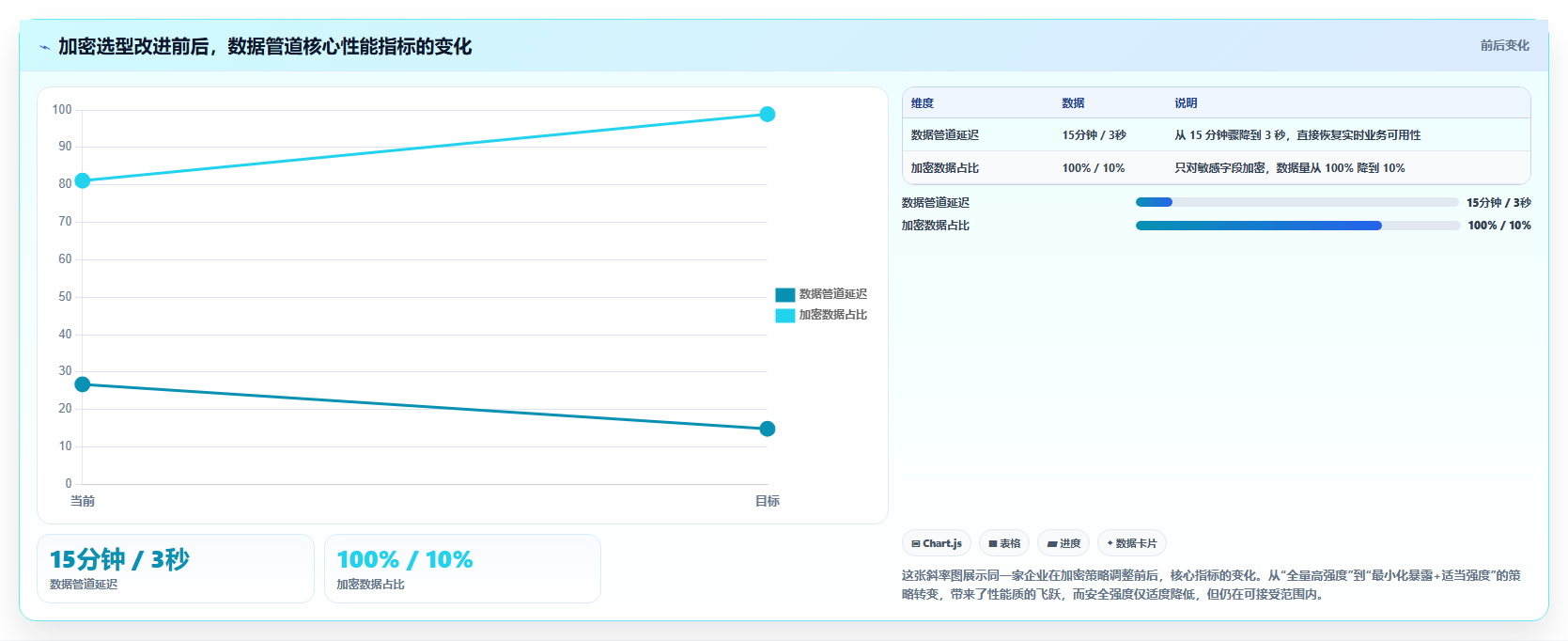Click the Chart.js tag
The height and width of the screenshot is (641, 1568).
(x=937, y=543)
